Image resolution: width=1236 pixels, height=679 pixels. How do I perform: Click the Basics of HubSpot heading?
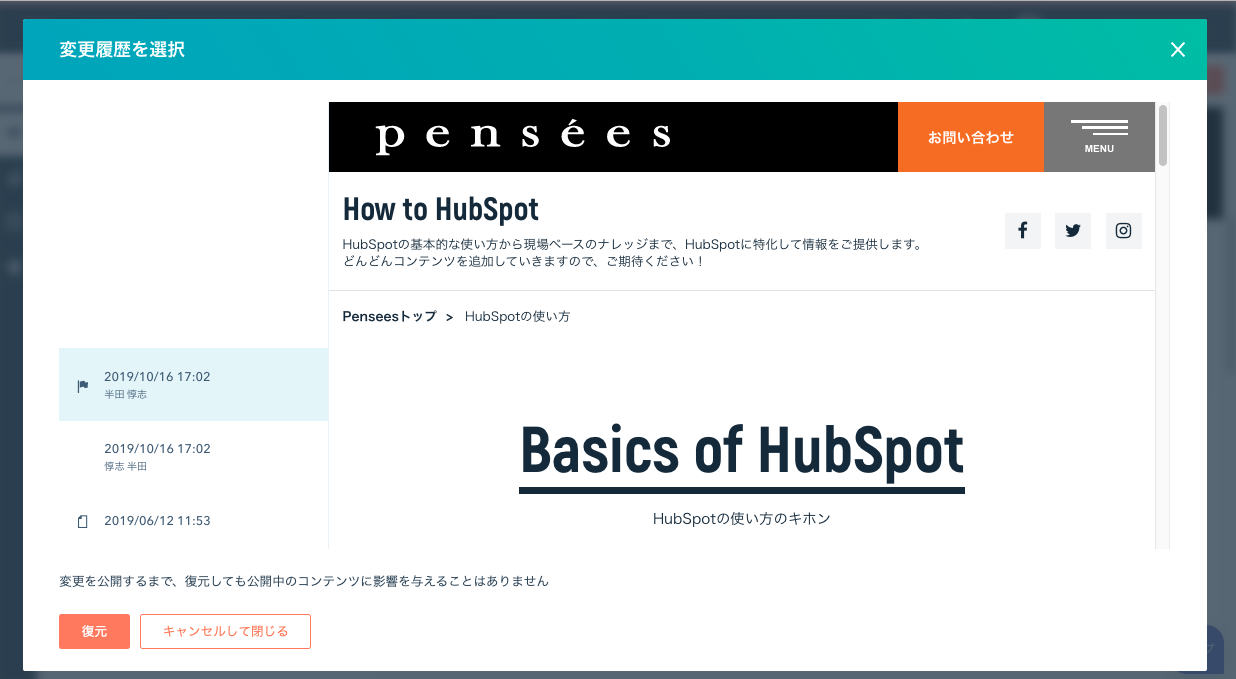(x=741, y=452)
